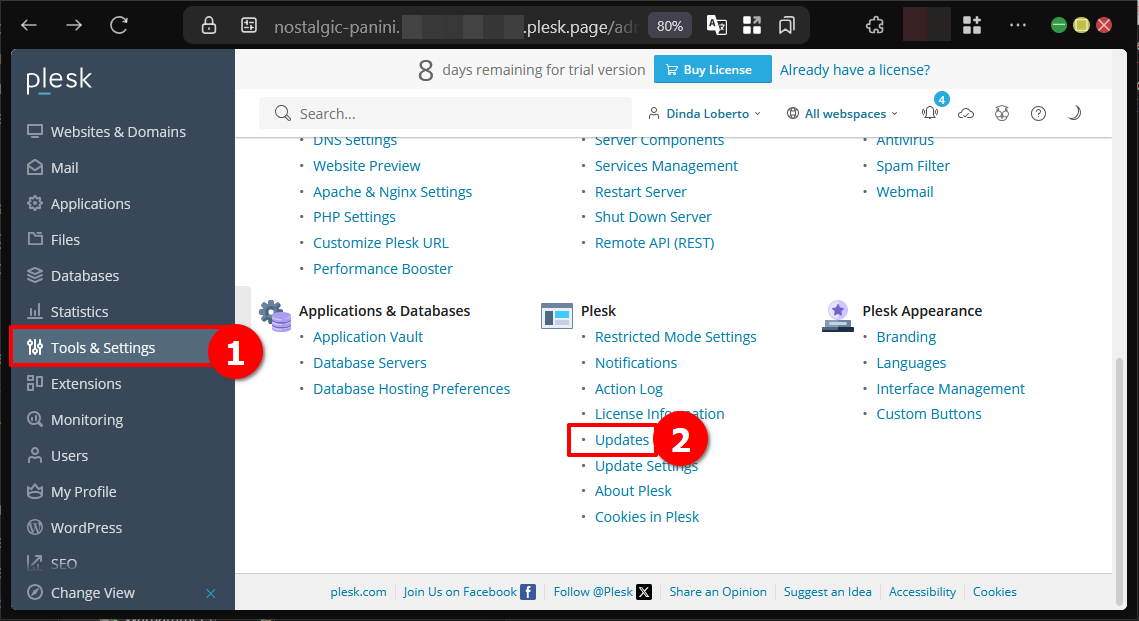Open the translate page icon
Image resolution: width=1139 pixels, height=621 pixels.
717,26
